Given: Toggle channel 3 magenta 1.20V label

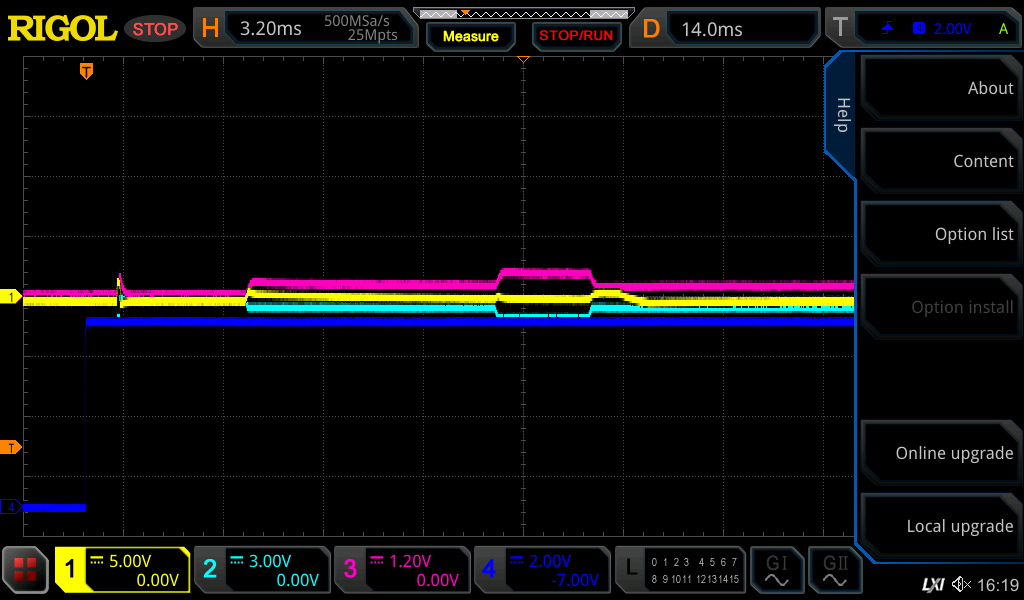Looking at the screenshot, I should (x=402, y=570).
